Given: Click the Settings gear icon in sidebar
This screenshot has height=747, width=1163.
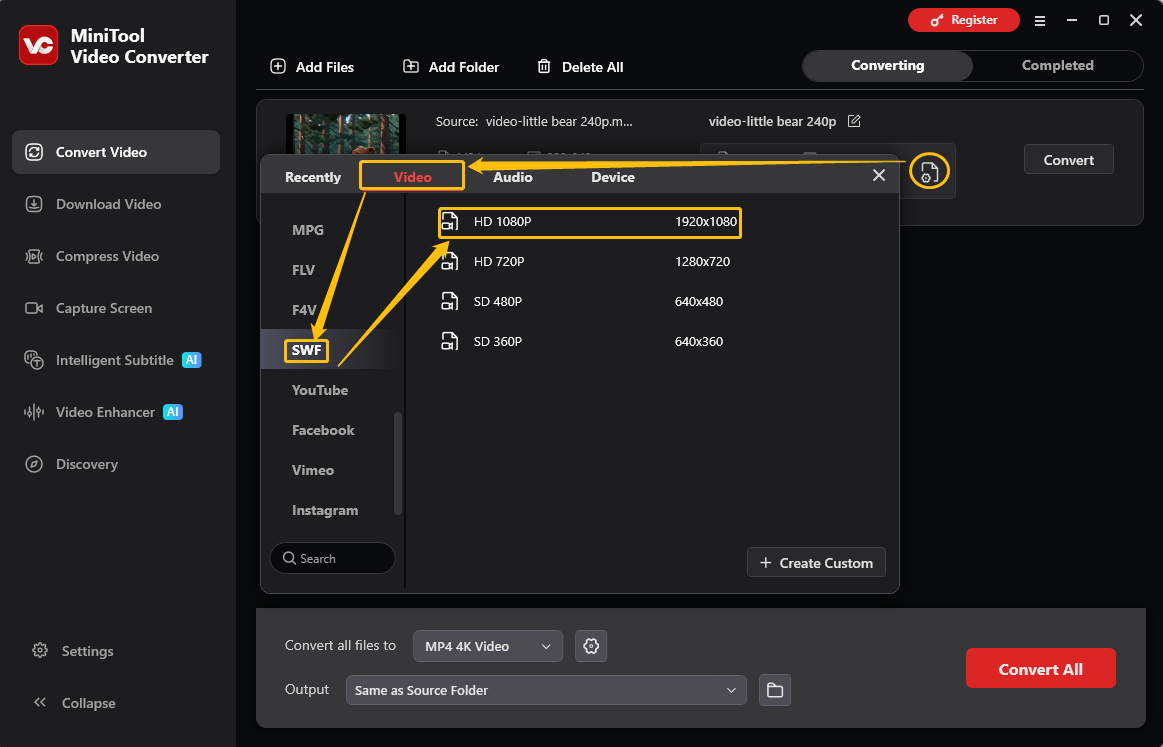Looking at the screenshot, I should click(40, 651).
